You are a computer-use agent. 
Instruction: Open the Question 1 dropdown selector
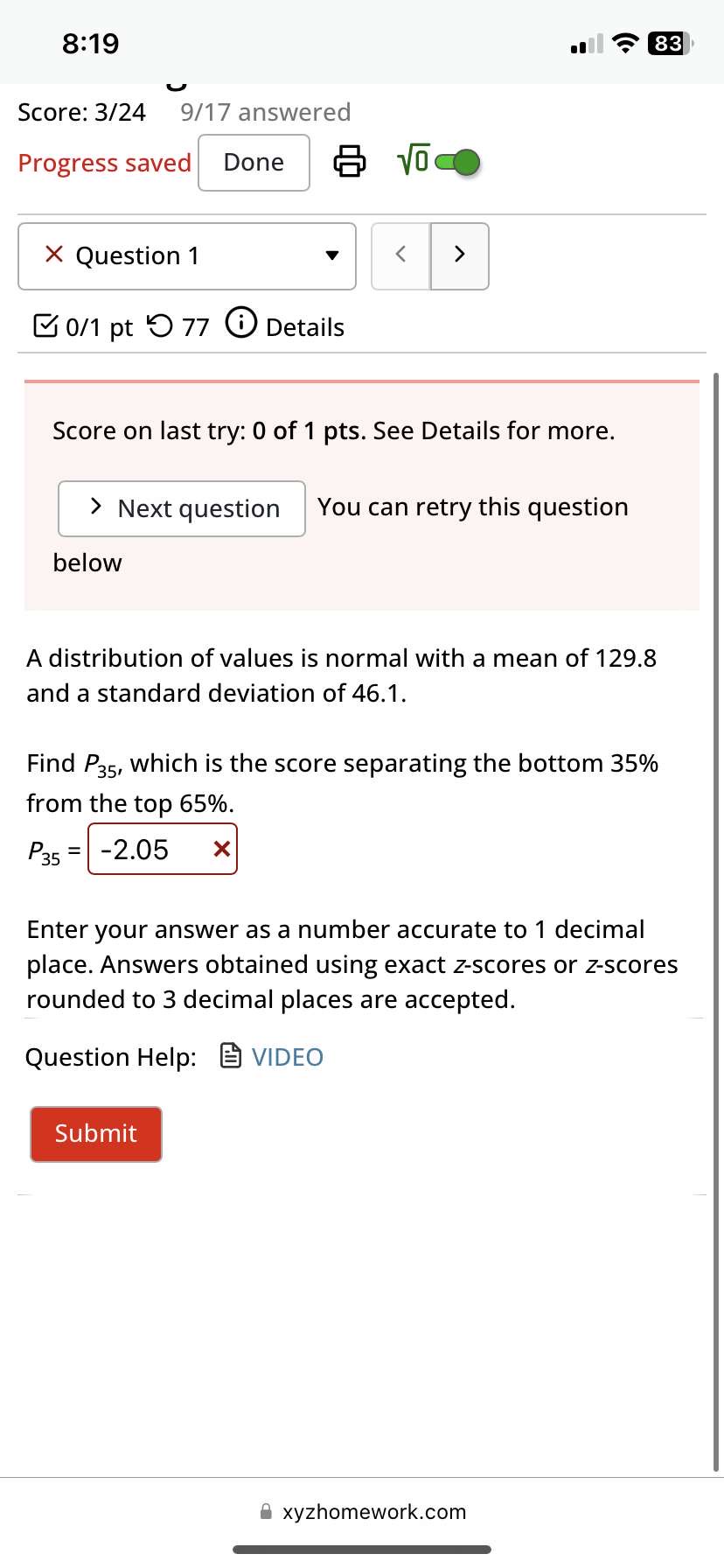(186, 255)
